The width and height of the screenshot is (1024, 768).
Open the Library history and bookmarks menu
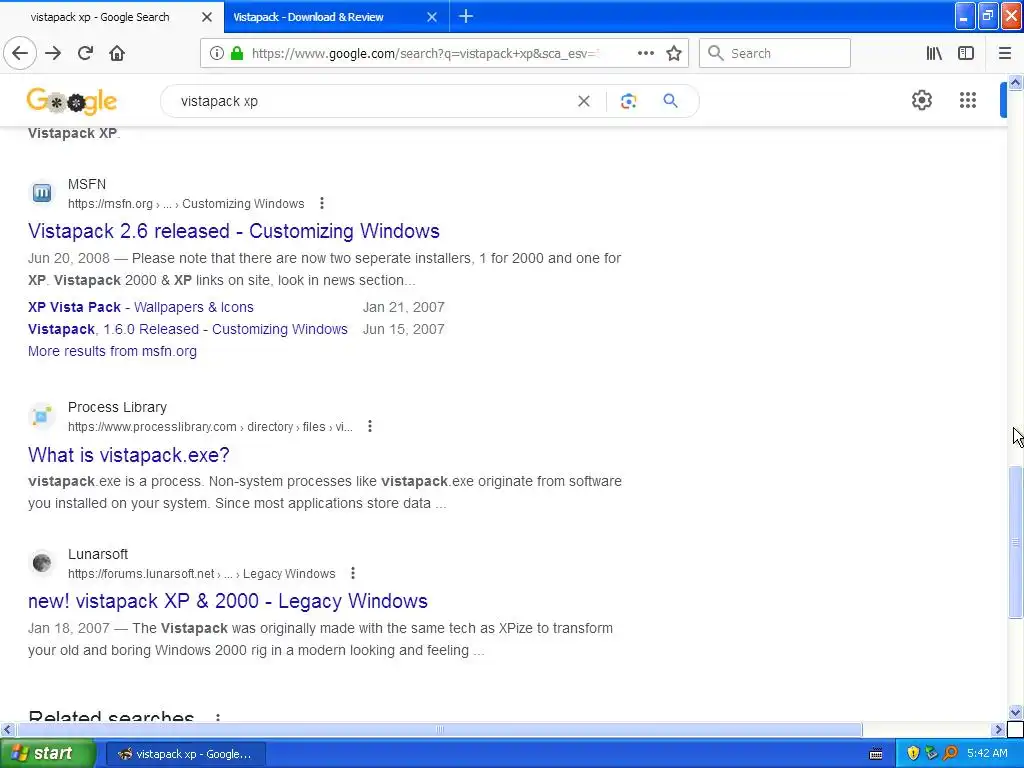[934, 53]
